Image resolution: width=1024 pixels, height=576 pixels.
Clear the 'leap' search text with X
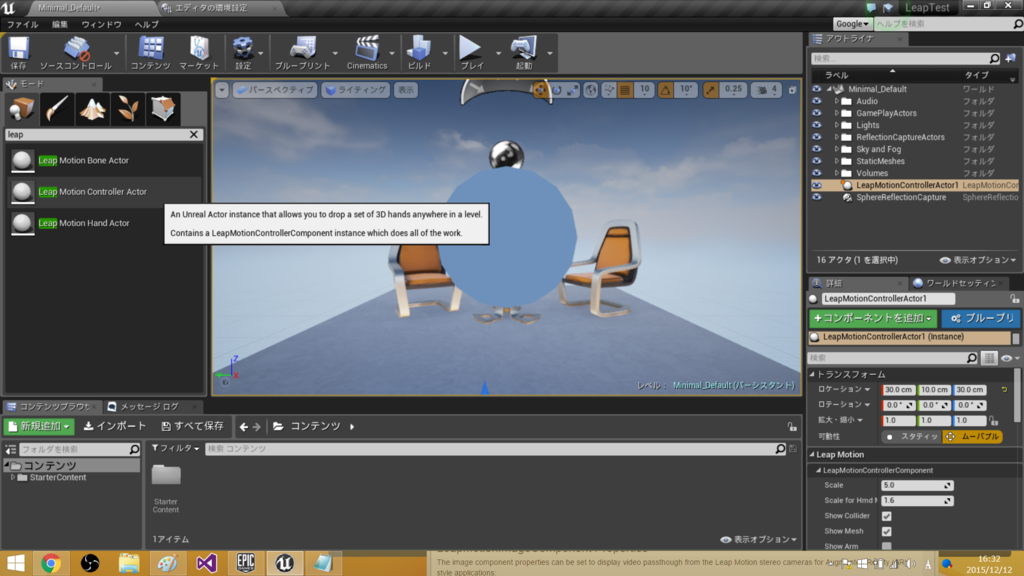[x=194, y=135]
